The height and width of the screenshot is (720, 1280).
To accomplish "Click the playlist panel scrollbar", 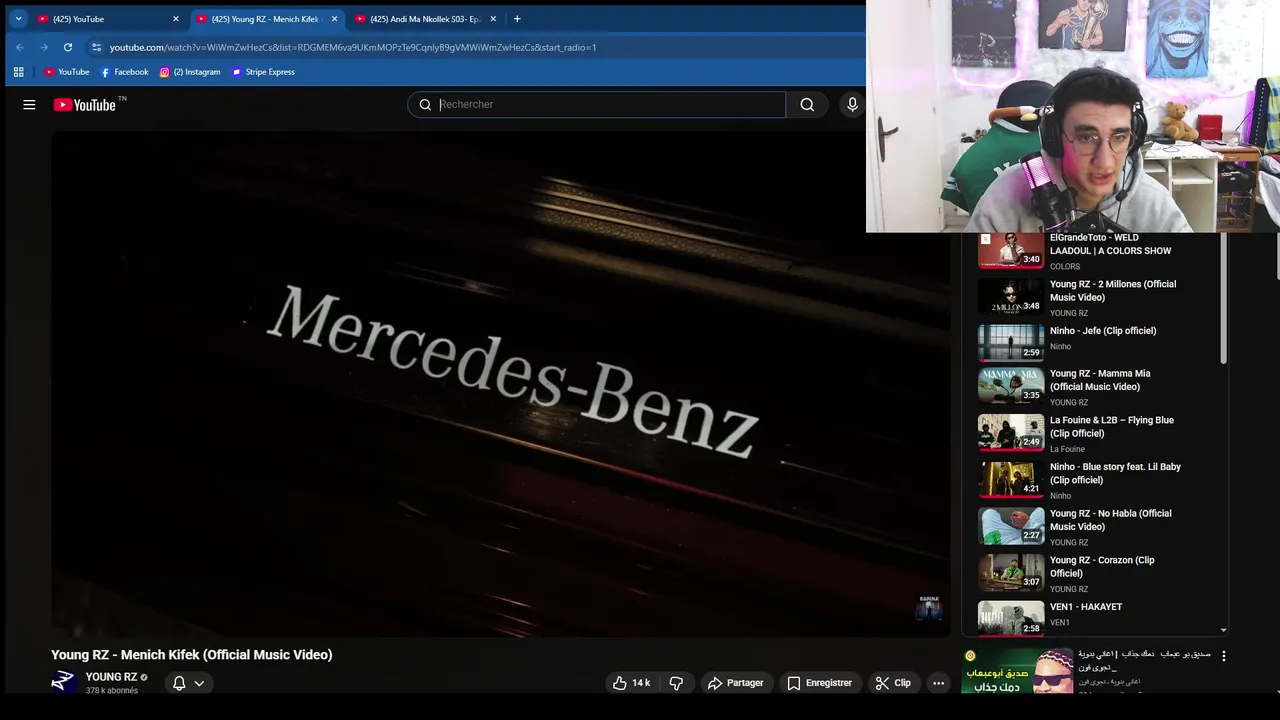I will coord(1223,298).
